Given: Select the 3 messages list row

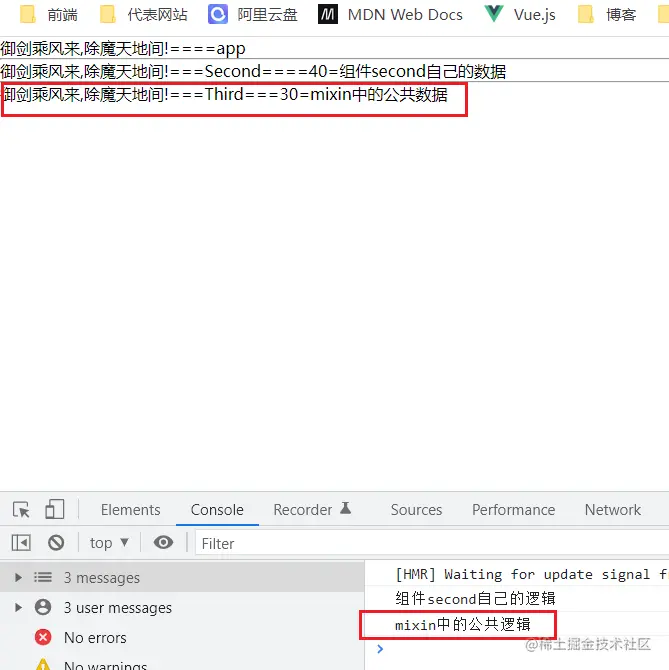Looking at the screenshot, I should (182, 578).
